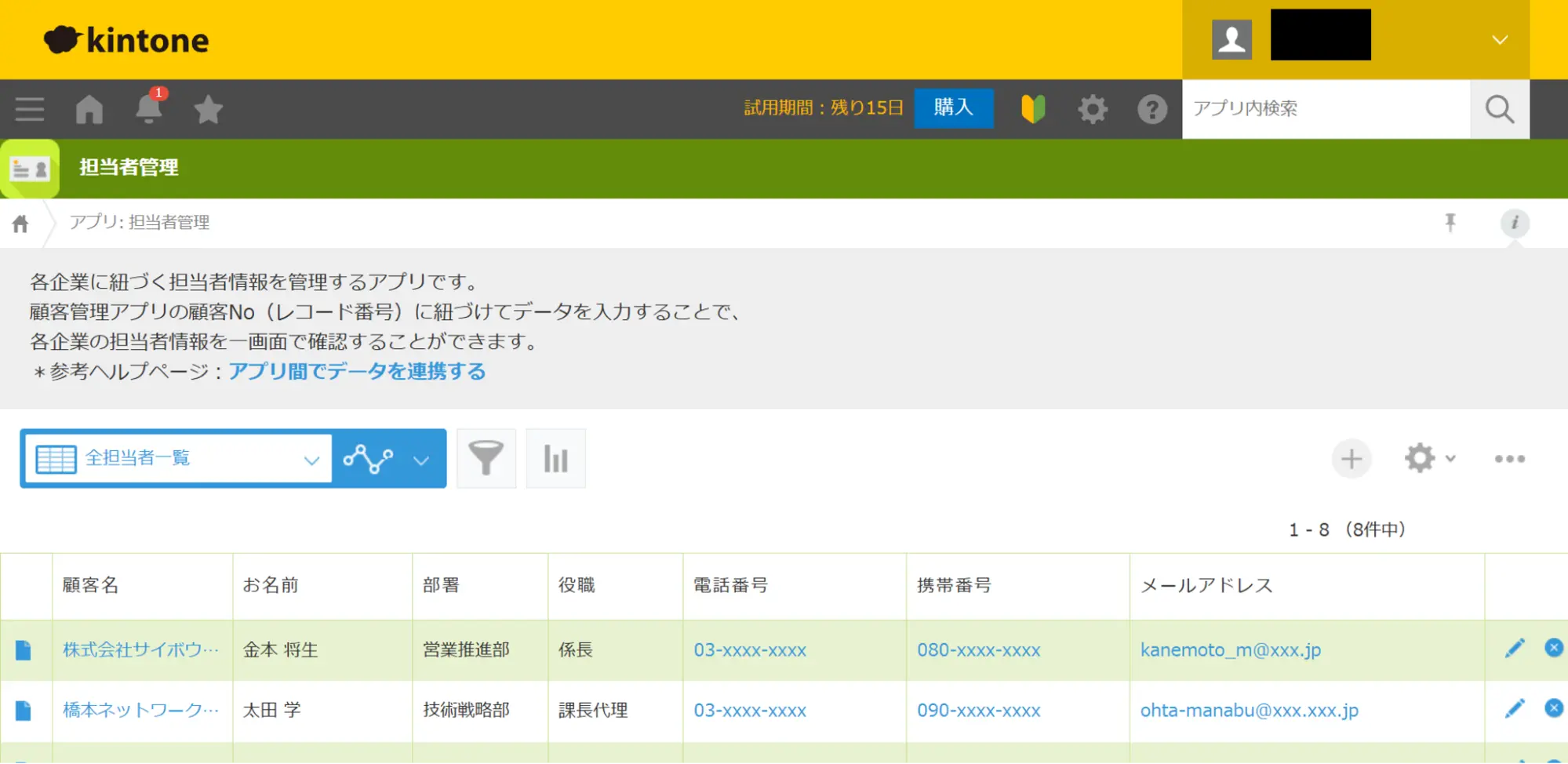The image size is (1568, 764).
Task: Edit the 金本 将生 record with pencil
Action: tap(1515, 649)
